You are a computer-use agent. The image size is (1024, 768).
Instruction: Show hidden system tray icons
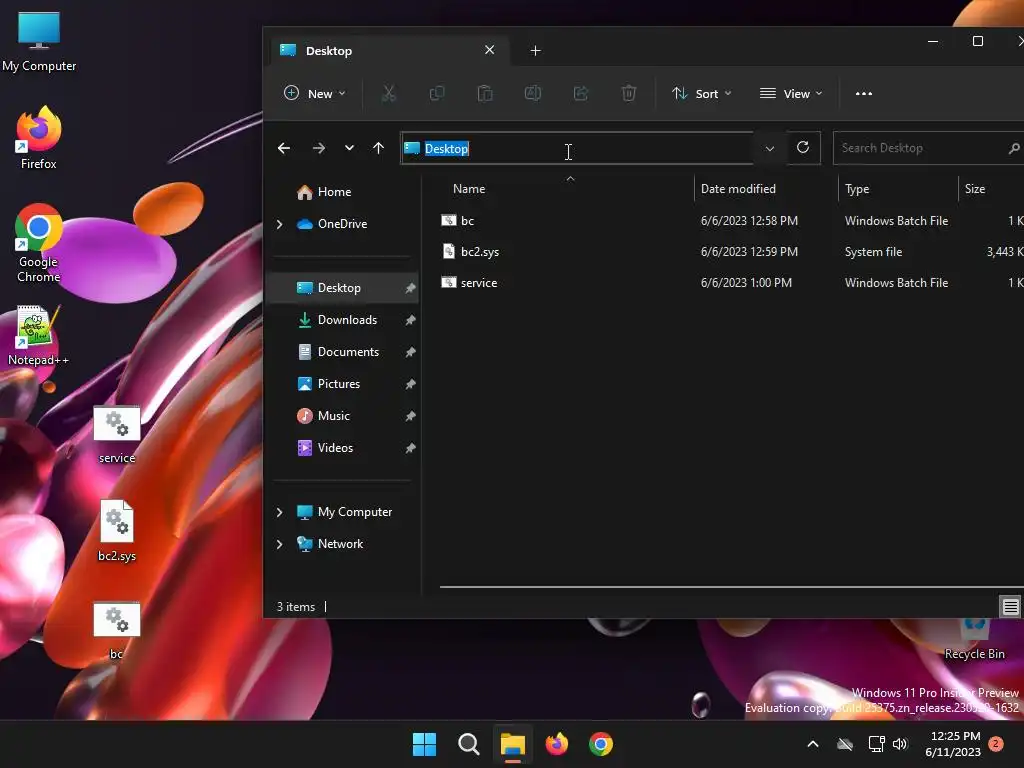[x=813, y=744]
